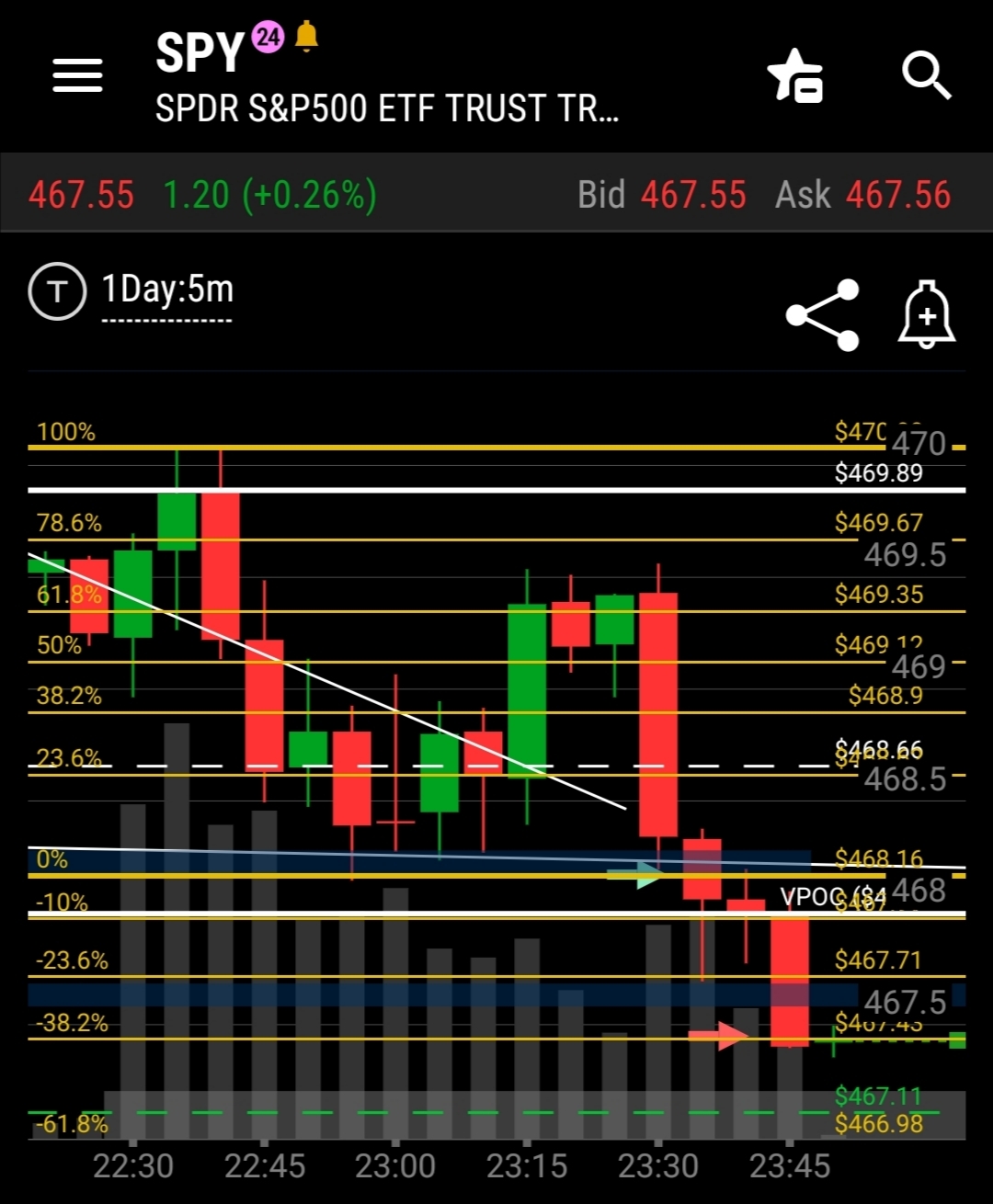Tap the yellow alert bell next to SPY
This screenshot has height=1204, width=993.
(x=306, y=37)
